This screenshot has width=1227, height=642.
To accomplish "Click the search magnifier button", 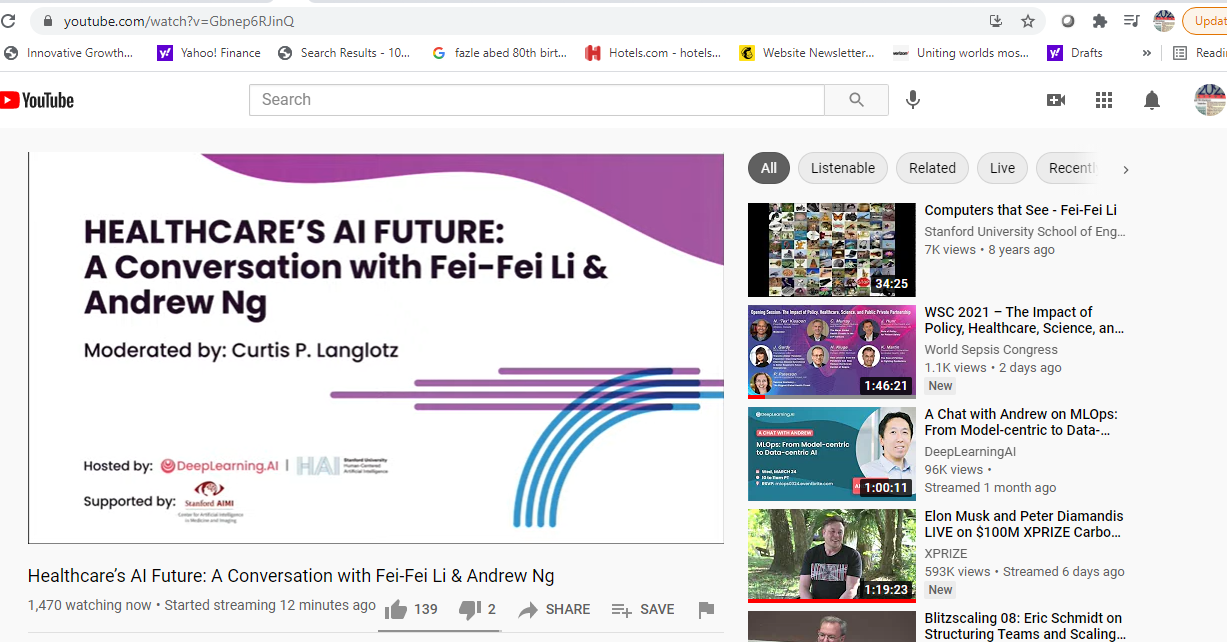I will tap(856, 100).
